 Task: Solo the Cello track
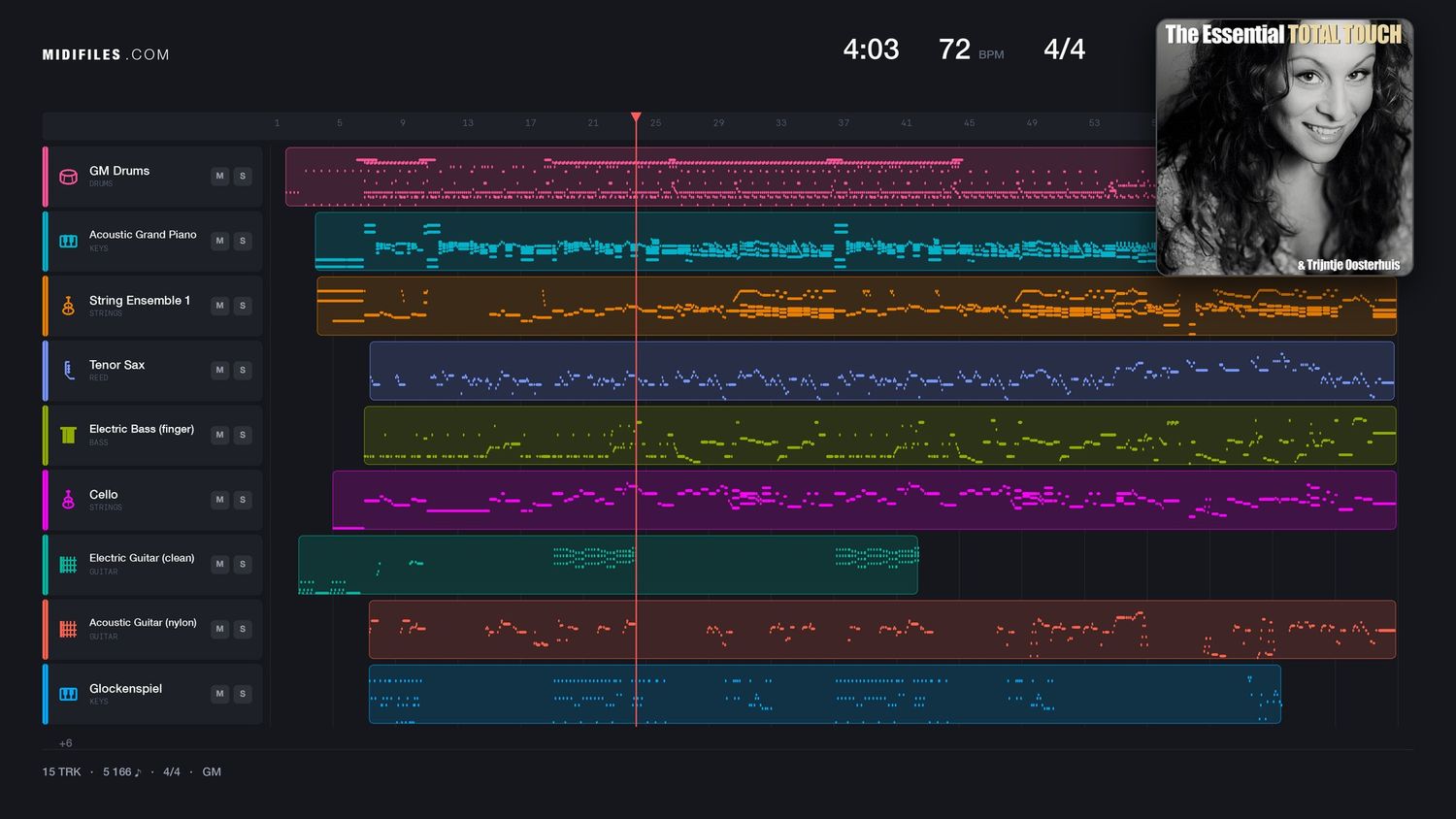tap(243, 500)
